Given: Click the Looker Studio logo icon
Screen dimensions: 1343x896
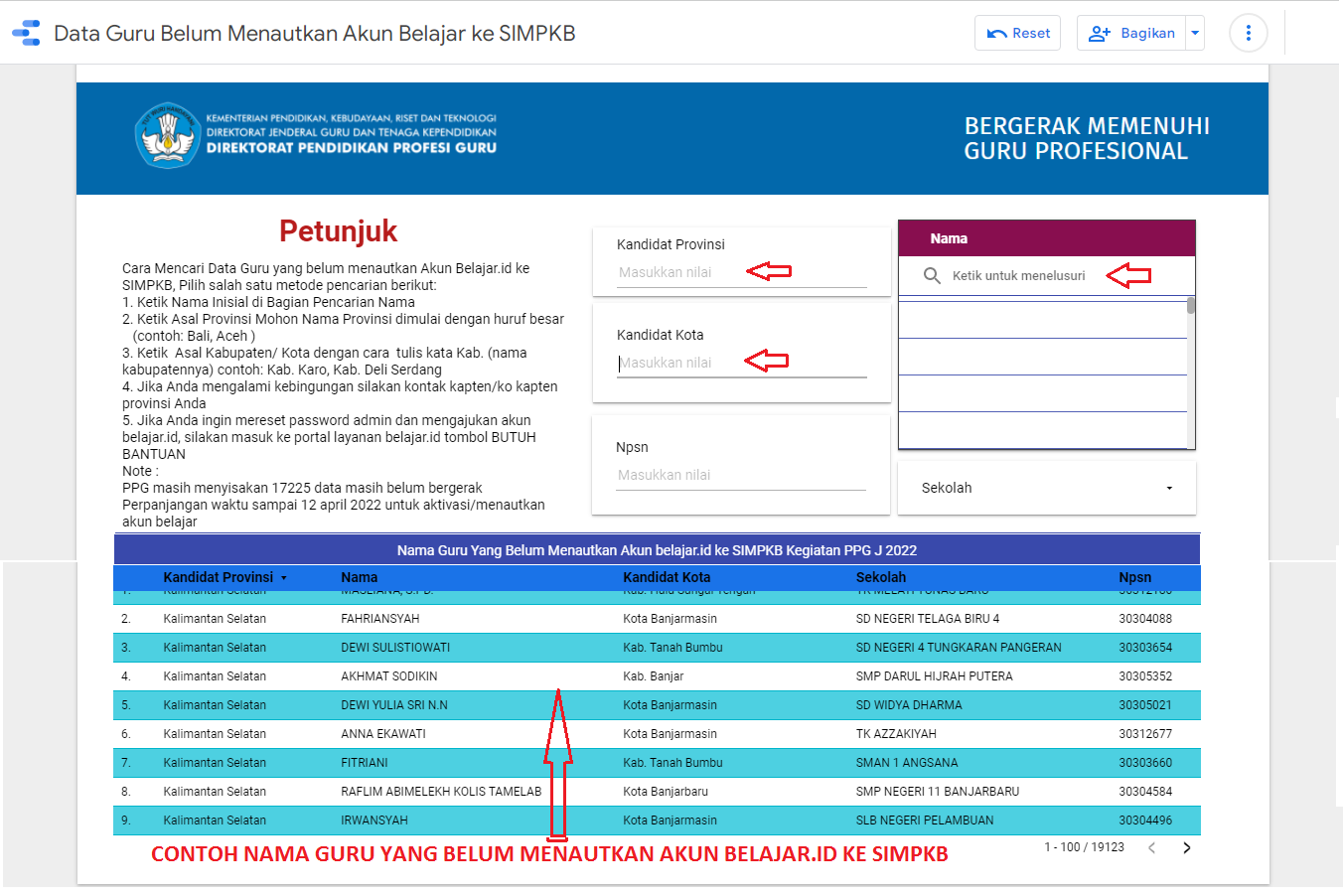Looking at the screenshot, I should point(26,33).
